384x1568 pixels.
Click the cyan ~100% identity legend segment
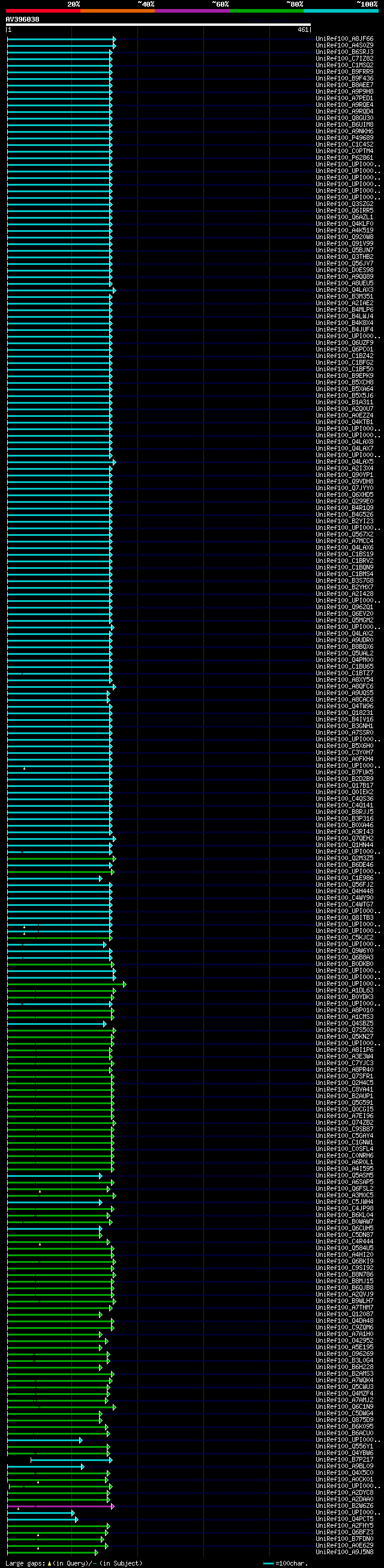coord(340,11)
